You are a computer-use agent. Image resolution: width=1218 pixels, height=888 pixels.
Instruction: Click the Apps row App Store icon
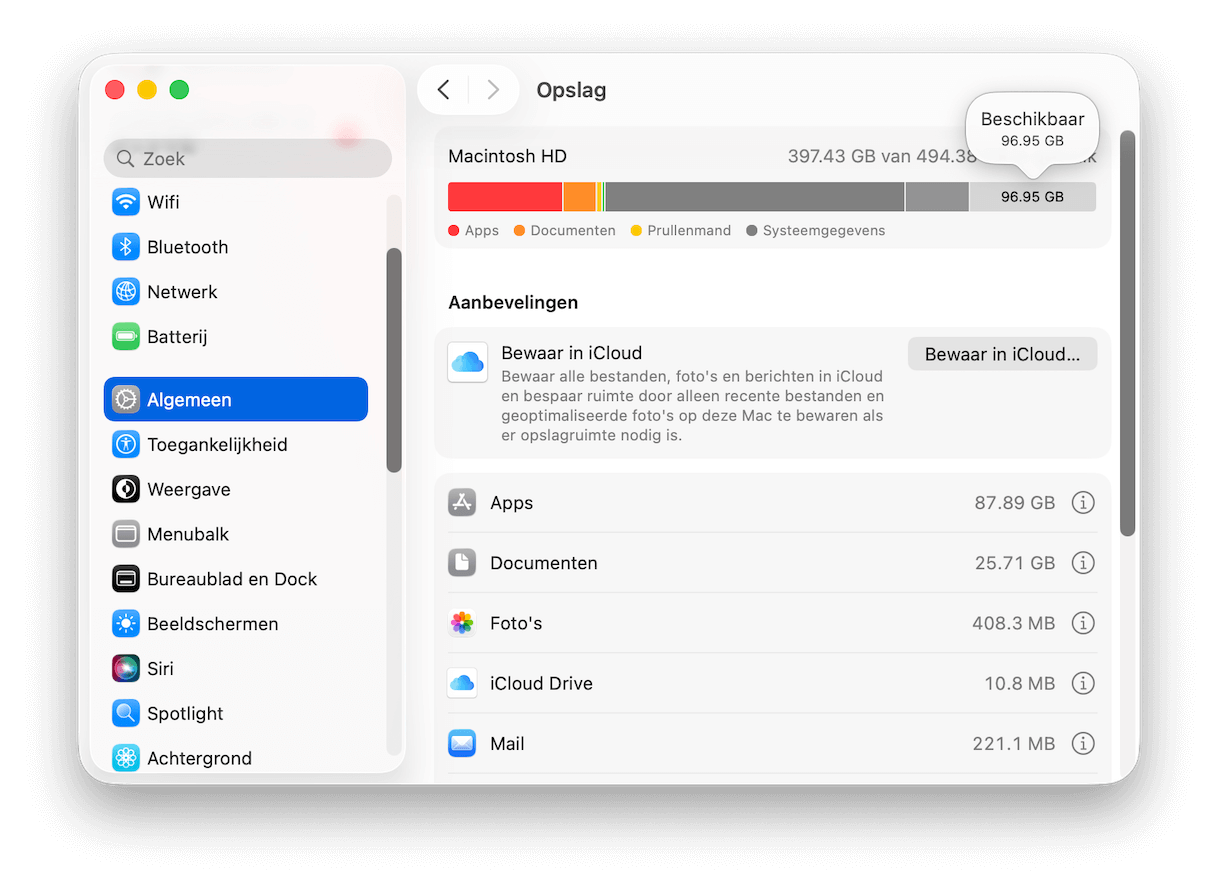(x=462, y=503)
